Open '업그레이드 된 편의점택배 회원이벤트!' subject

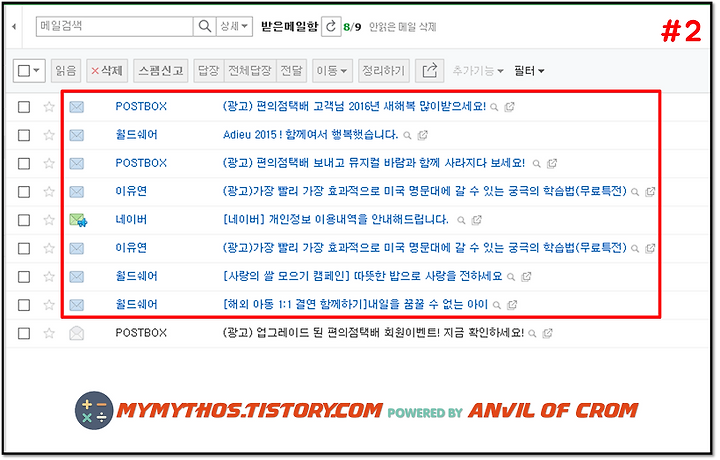(x=373, y=333)
